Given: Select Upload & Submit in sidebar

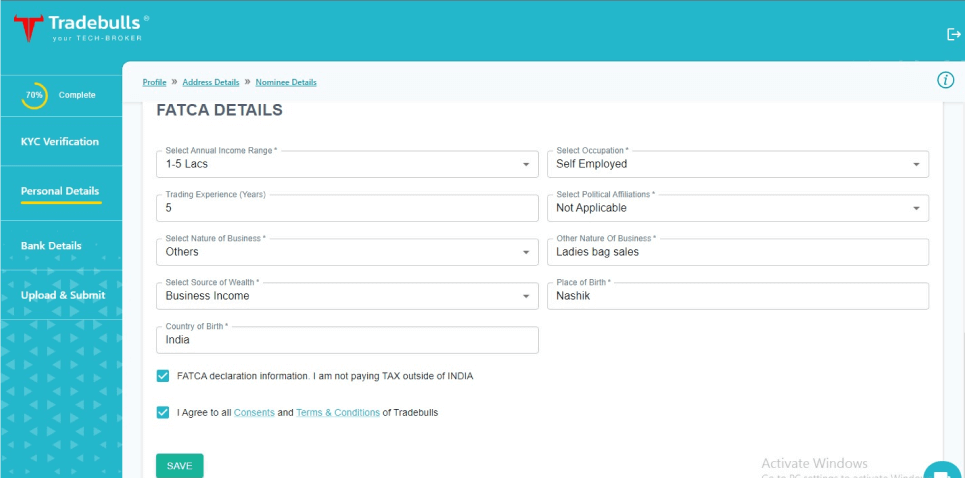Looking at the screenshot, I should click(62, 295).
